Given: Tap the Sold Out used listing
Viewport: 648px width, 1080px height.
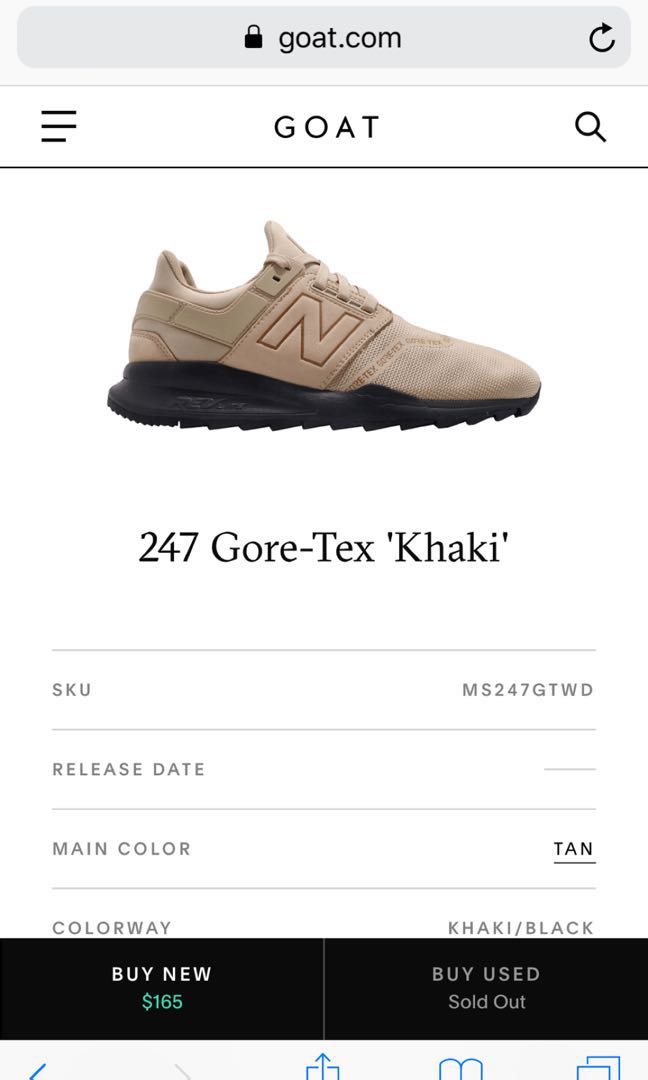Looking at the screenshot, I should [x=486, y=1001].
